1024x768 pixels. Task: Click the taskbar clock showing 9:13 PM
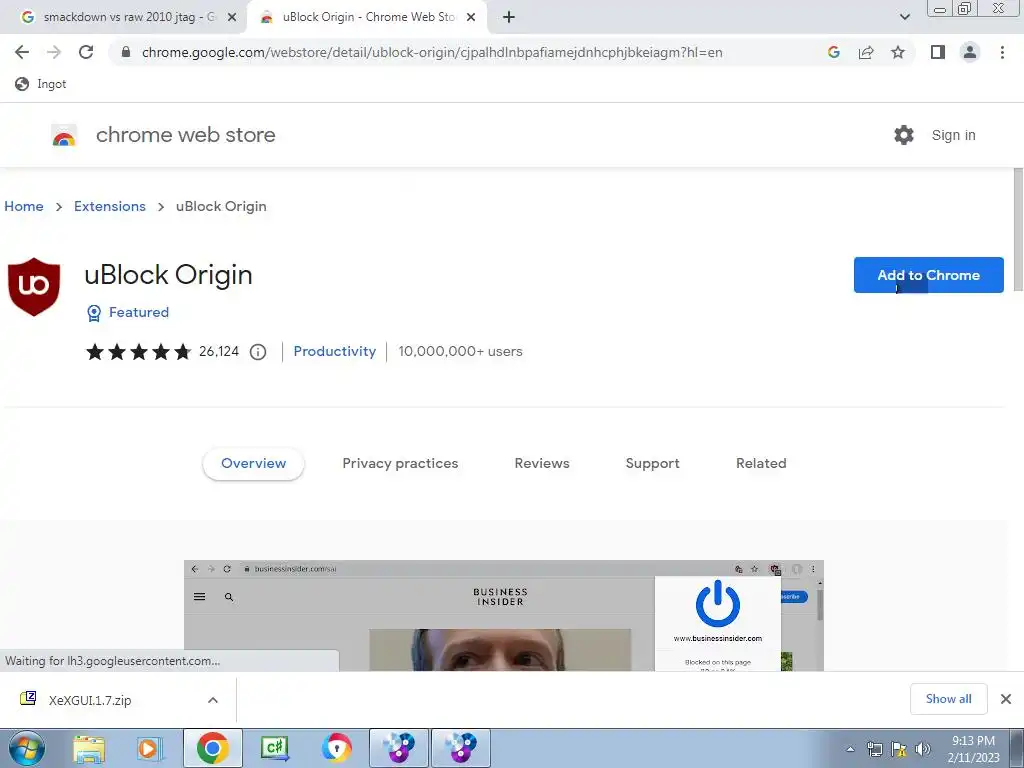pos(973,749)
